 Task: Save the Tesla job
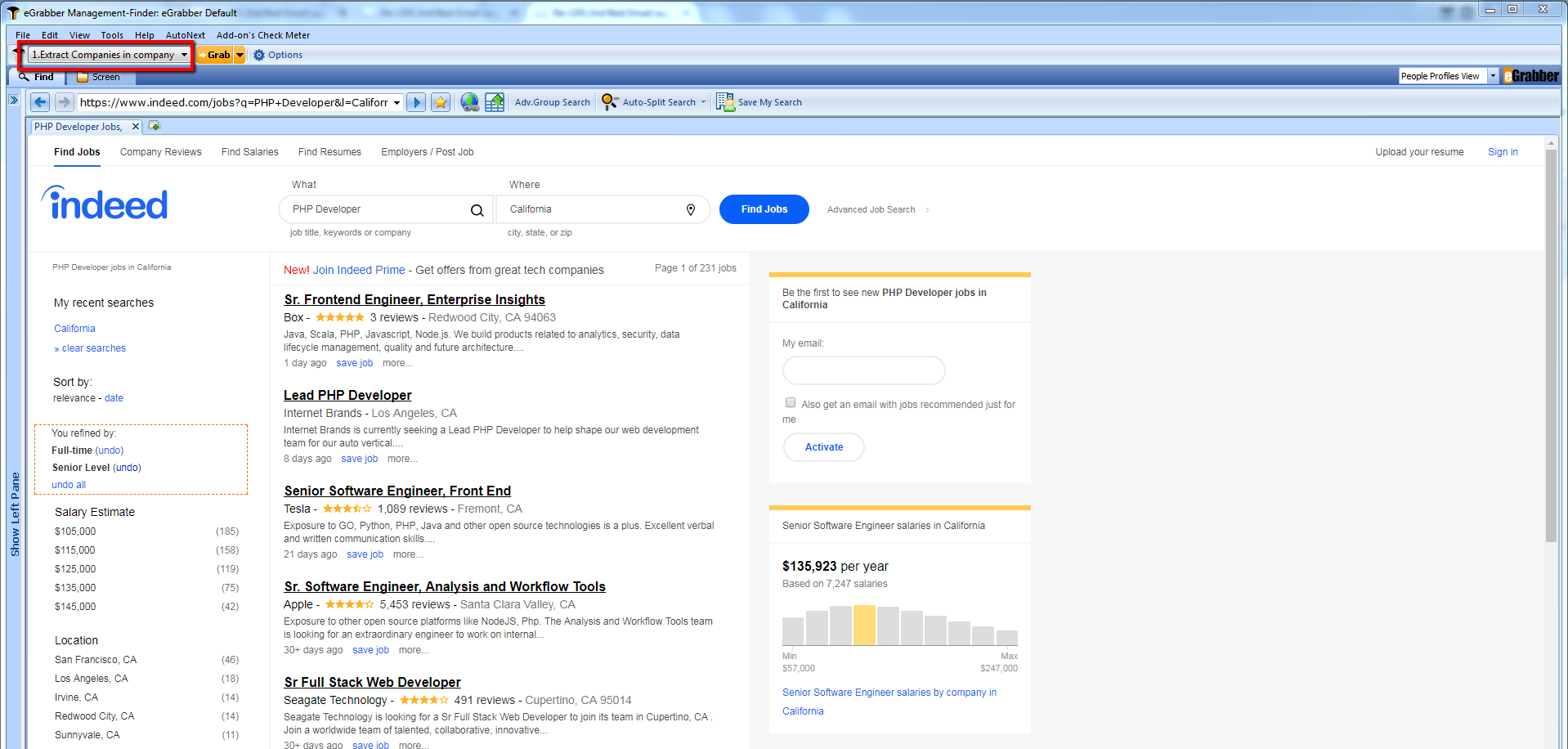(365, 554)
